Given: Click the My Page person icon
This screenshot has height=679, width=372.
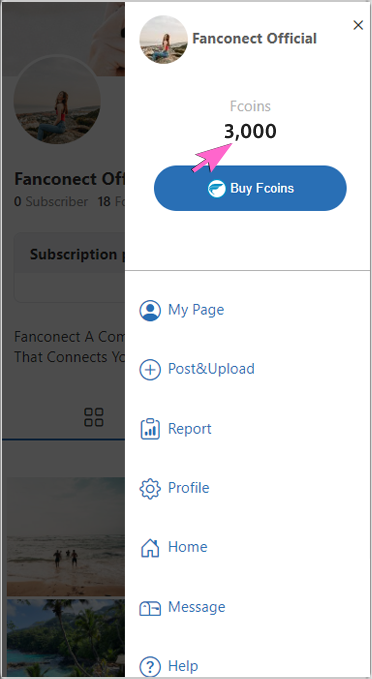Looking at the screenshot, I should tap(150, 310).
